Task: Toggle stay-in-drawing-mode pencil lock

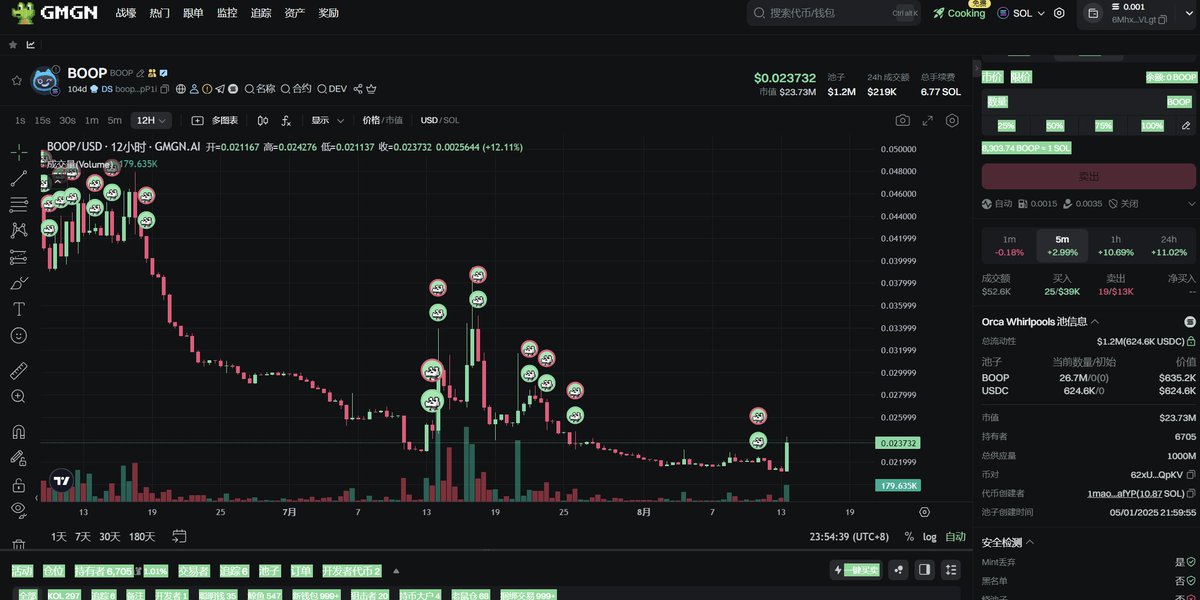Action: tap(18, 459)
